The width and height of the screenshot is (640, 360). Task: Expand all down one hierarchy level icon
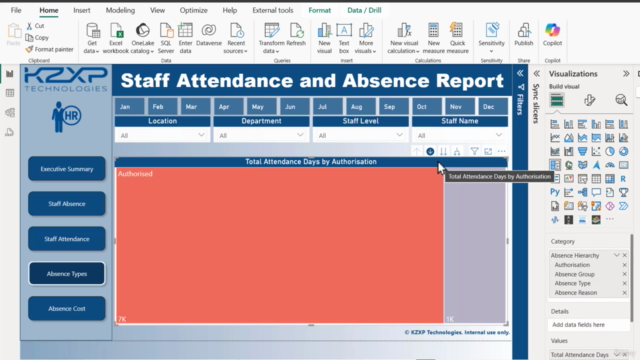457,151
